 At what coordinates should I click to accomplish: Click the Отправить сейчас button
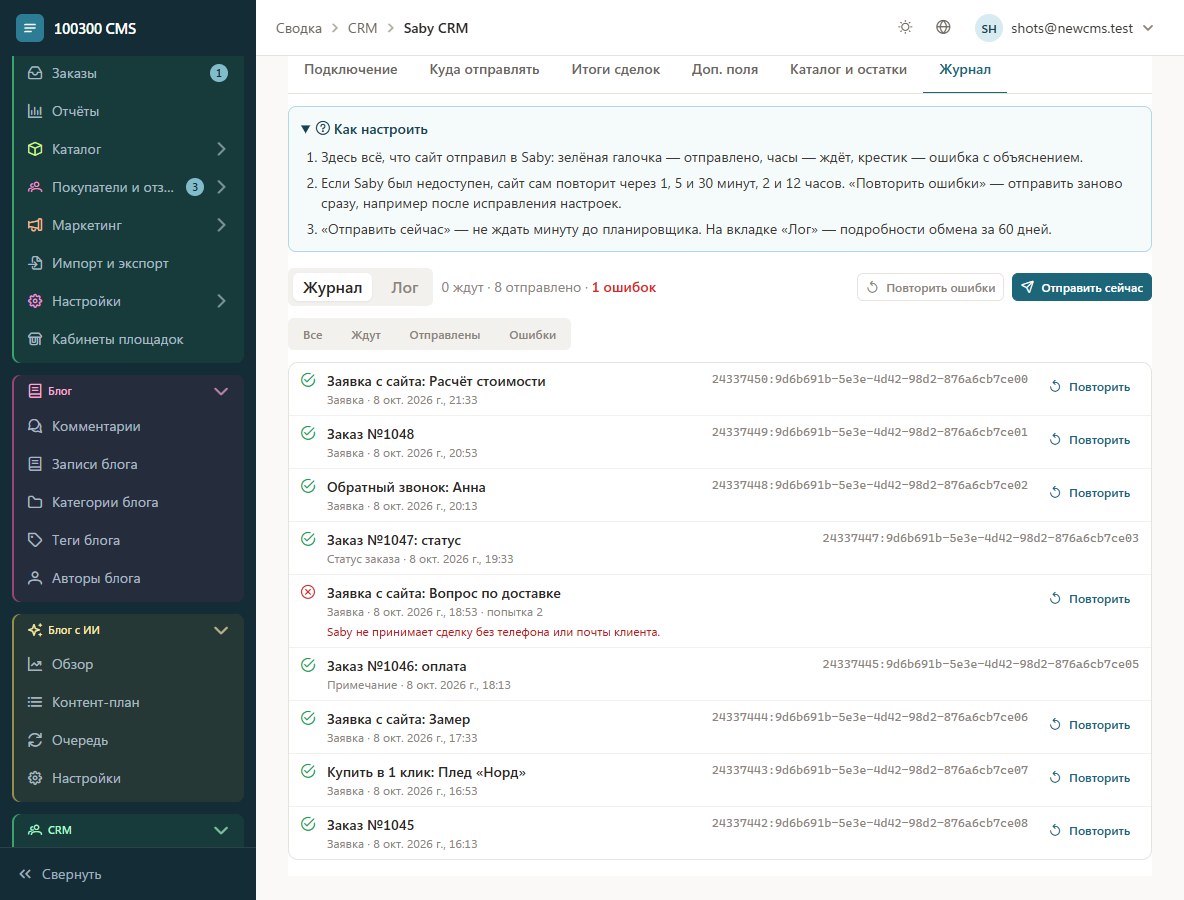(x=1081, y=287)
